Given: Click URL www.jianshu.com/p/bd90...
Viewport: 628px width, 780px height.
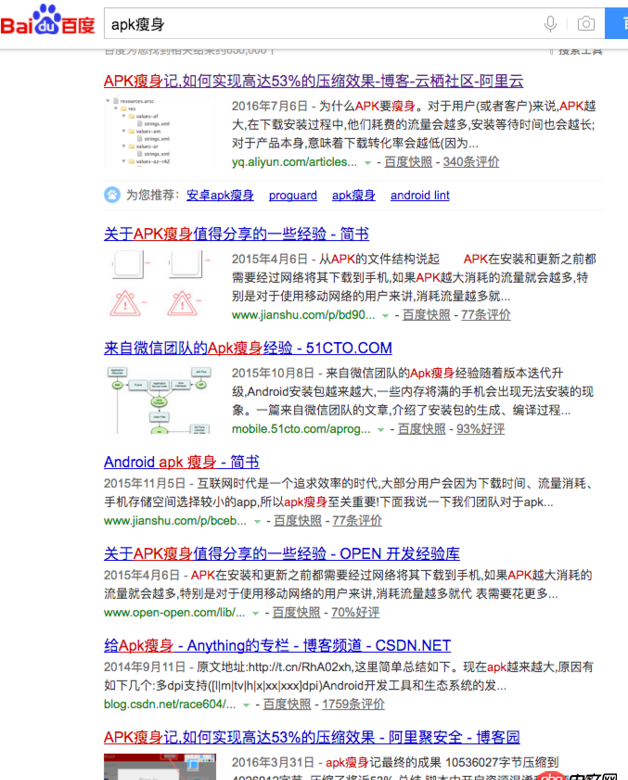Looking at the screenshot, I should tap(304, 314).
